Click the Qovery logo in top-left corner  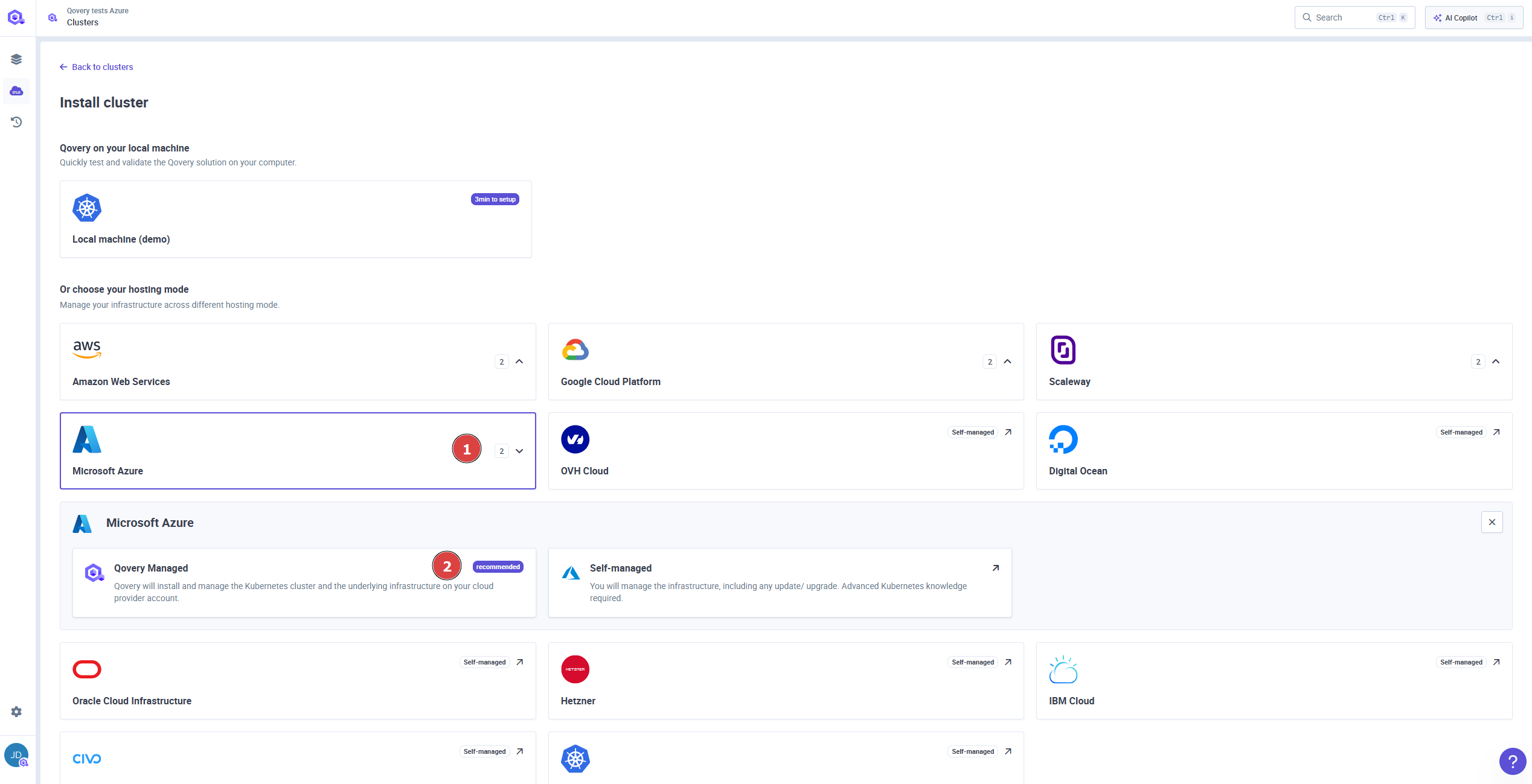[16, 18]
